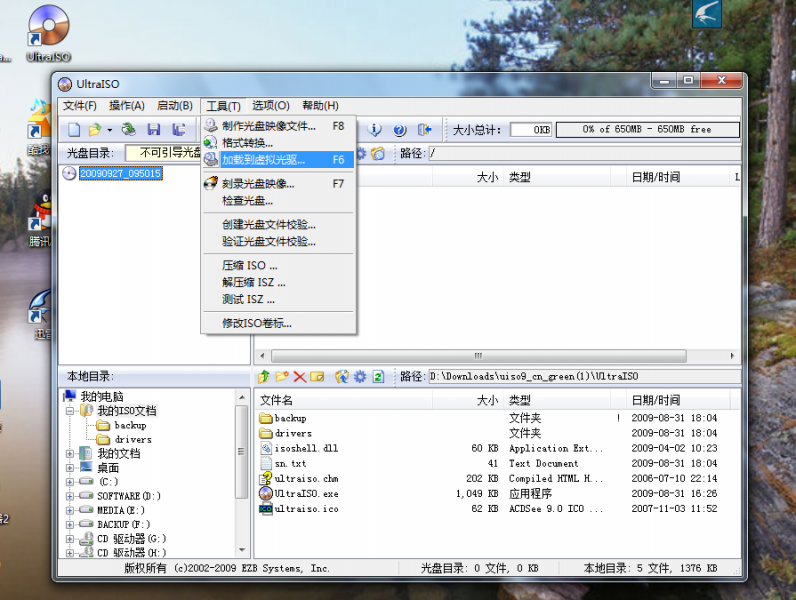
Task: Select the UltraISO.exe file icon
Action: [x=266, y=493]
